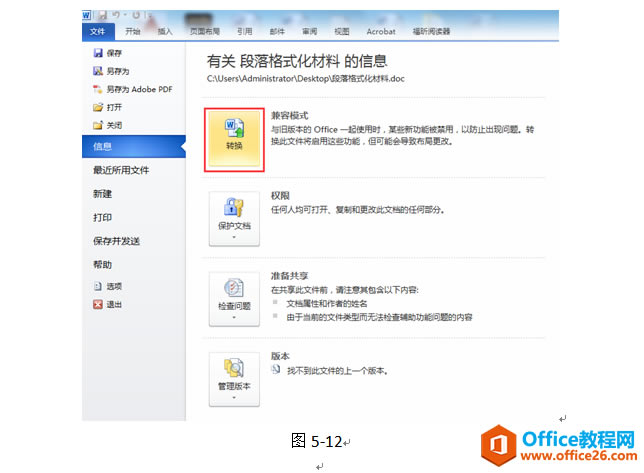Switch to the 邮件 (Mailings) tab

point(277,32)
